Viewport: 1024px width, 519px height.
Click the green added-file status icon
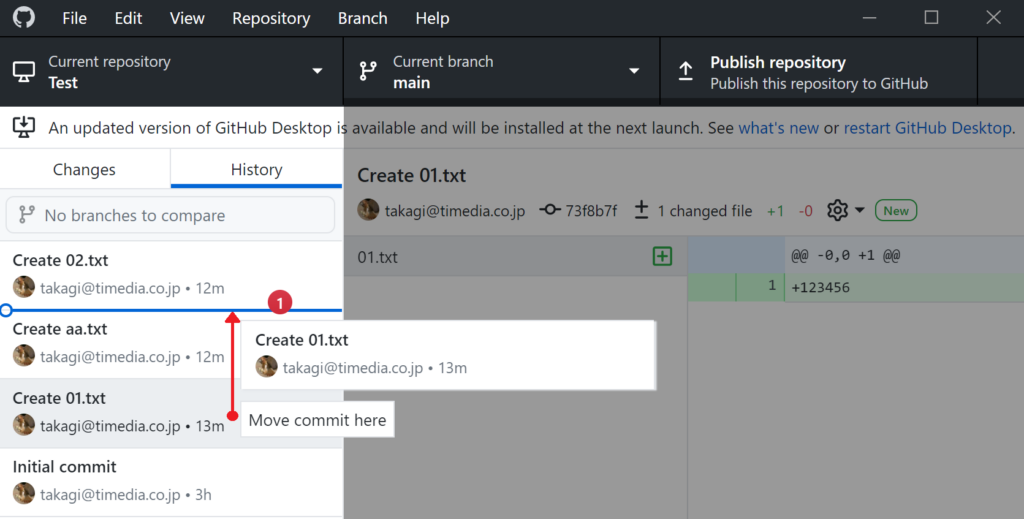click(x=662, y=257)
